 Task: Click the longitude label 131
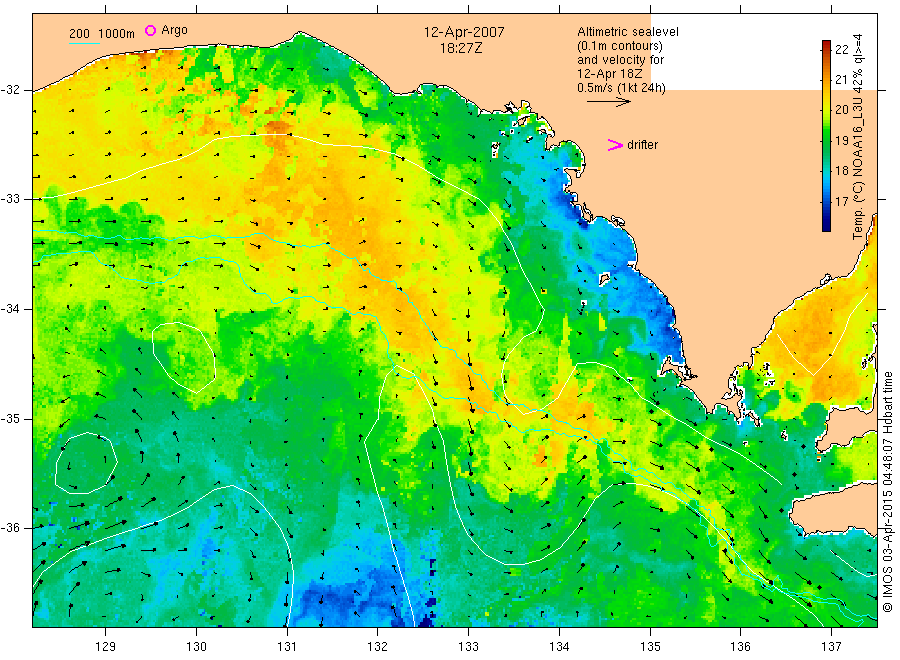[287, 647]
